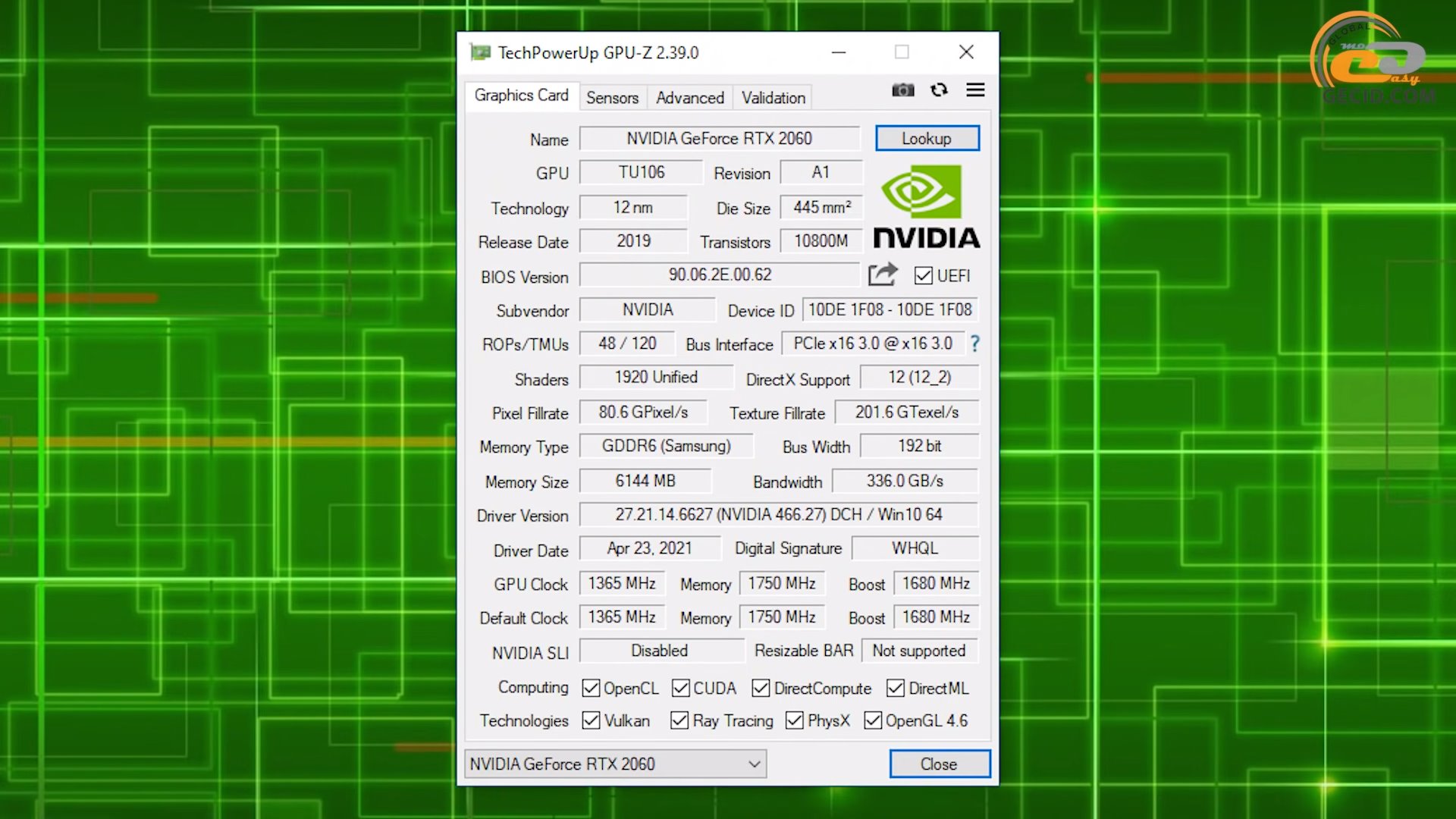Open the GPU selection dropdown at the bottom

coord(615,764)
